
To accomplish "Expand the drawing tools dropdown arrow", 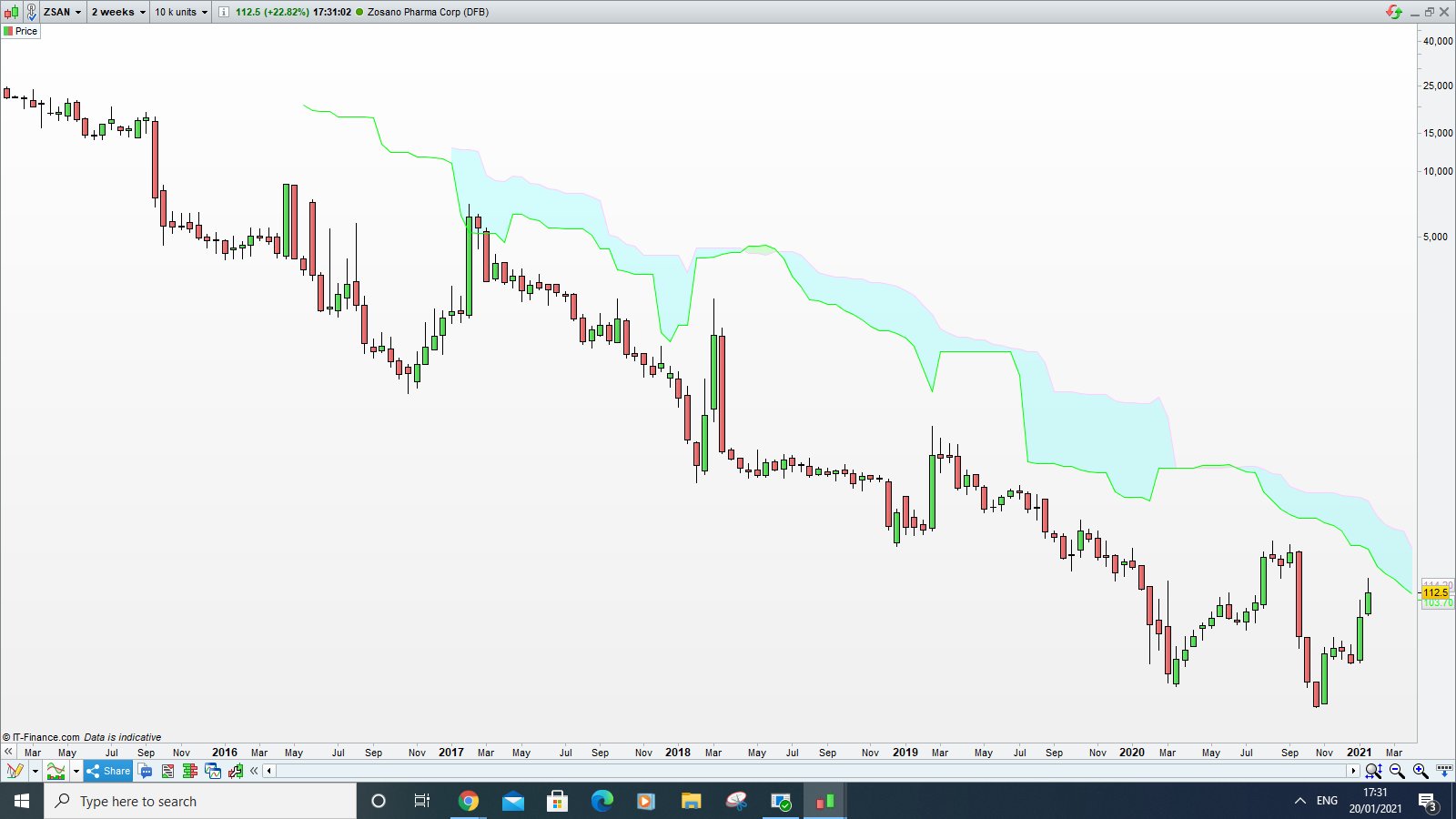I will point(35,772).
